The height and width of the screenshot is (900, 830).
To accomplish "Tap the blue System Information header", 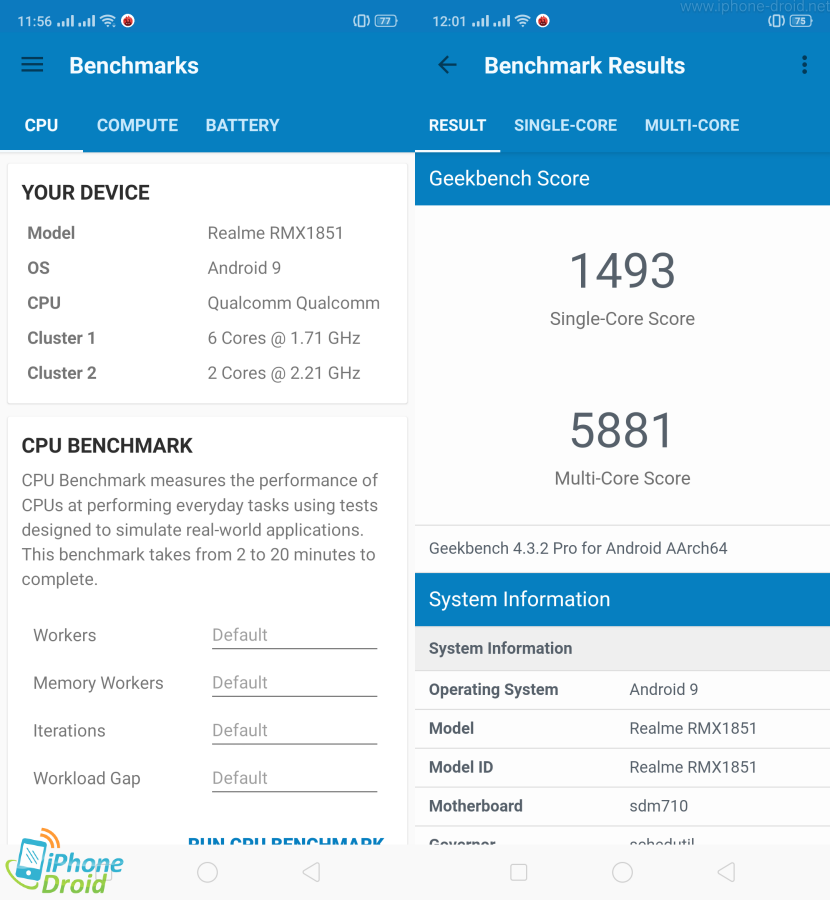I will click(622, 599).
